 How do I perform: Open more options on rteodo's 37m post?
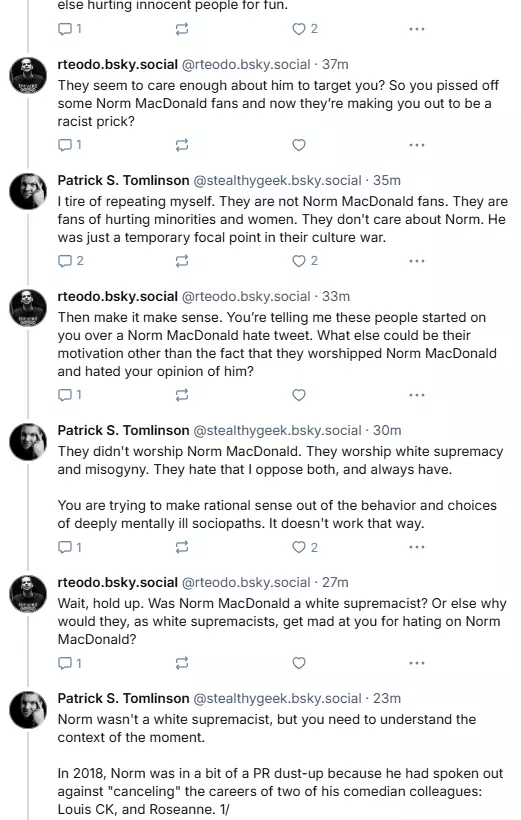(416, 145)
